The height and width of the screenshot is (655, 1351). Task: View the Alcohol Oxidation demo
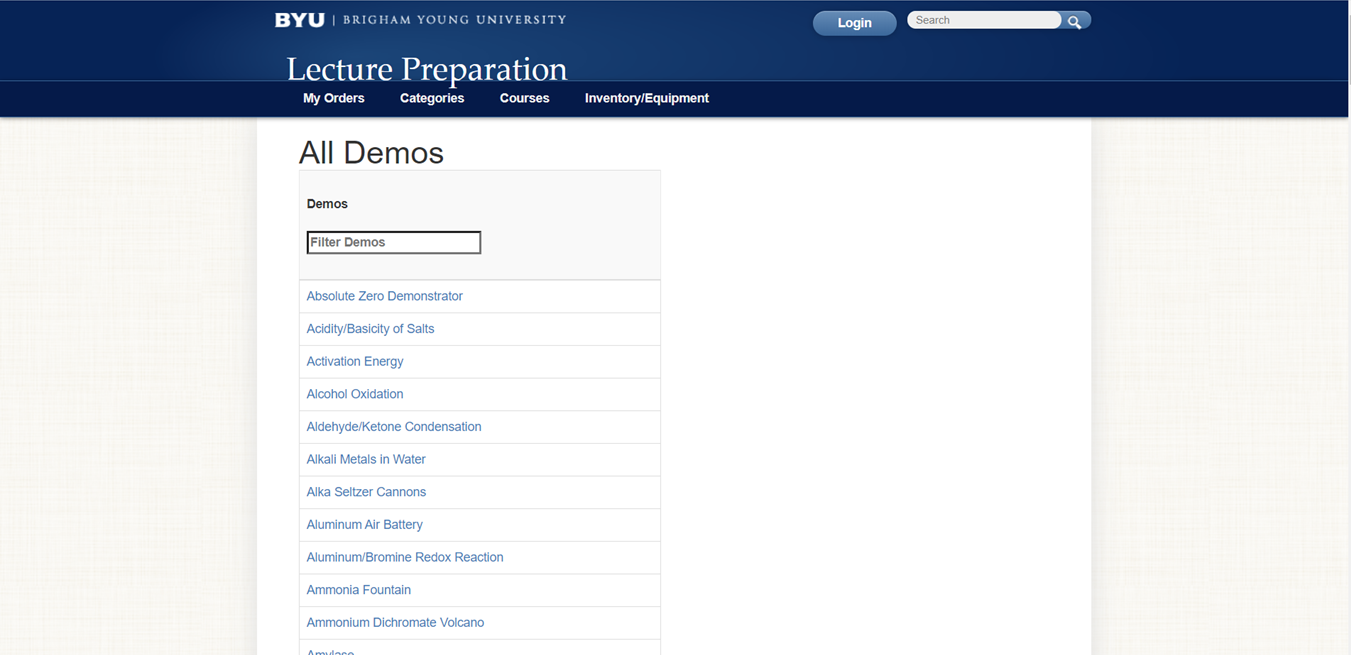[x=355, y=394]
